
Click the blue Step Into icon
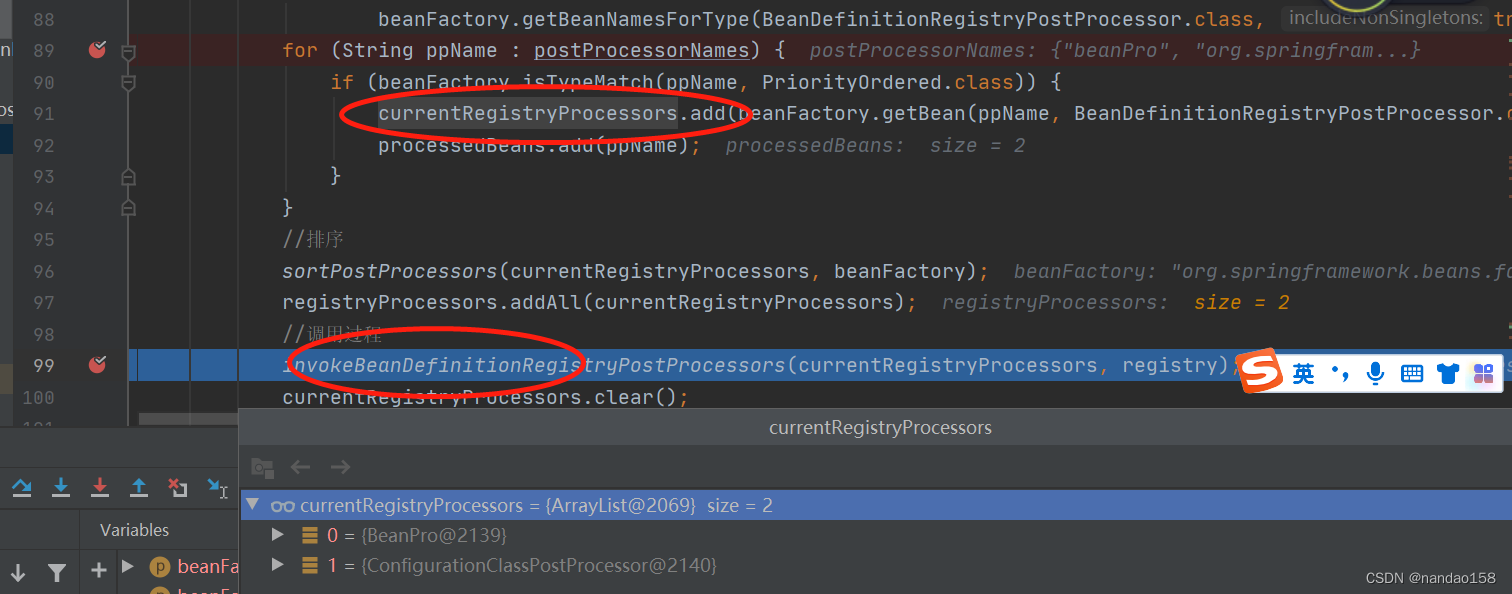tap(61, 488)
